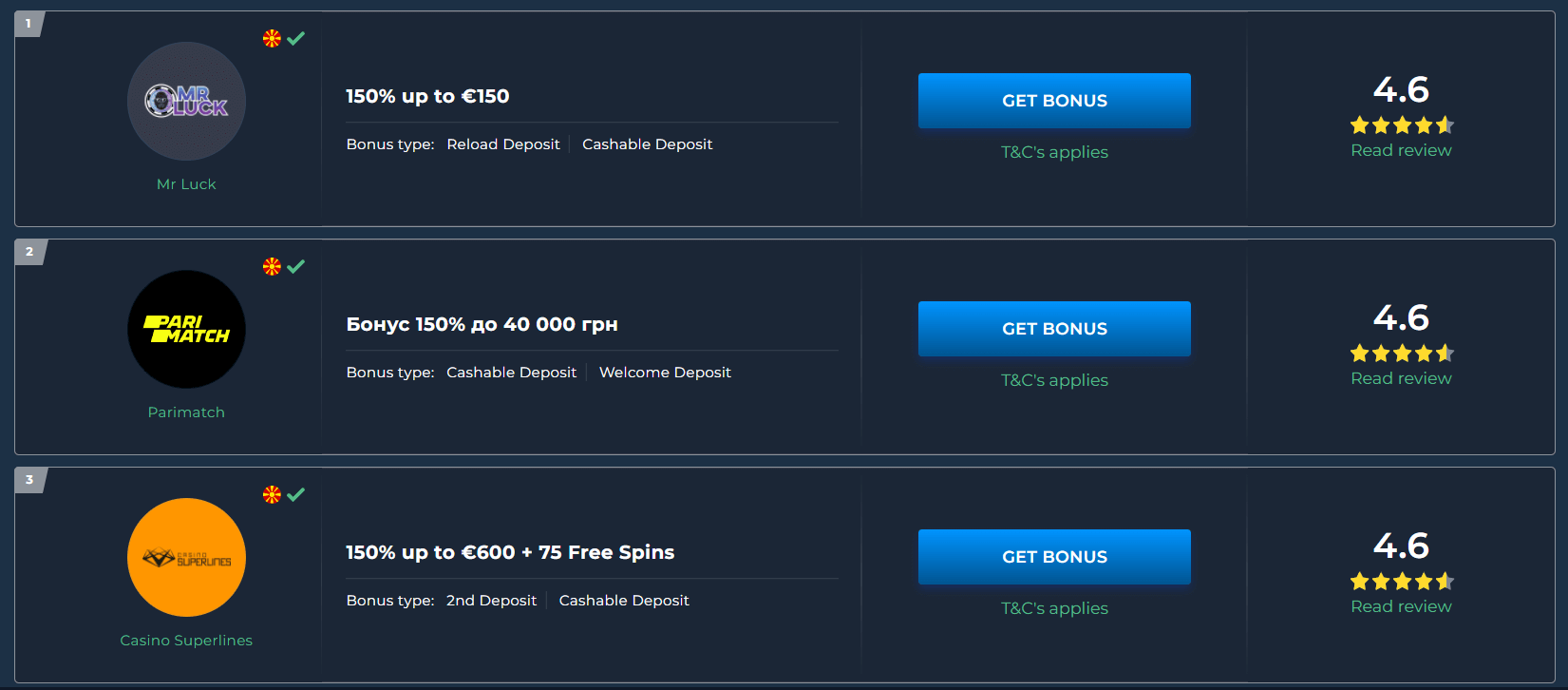Click the green checkmark on Parimatch card
The image size is (1568, 690).
pyautogui.click(x=296, y=266)
